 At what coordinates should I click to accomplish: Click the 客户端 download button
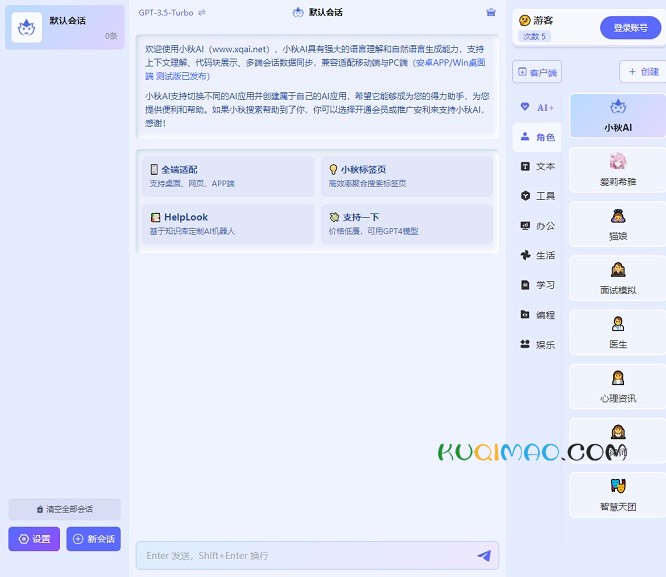click(537, 72)
